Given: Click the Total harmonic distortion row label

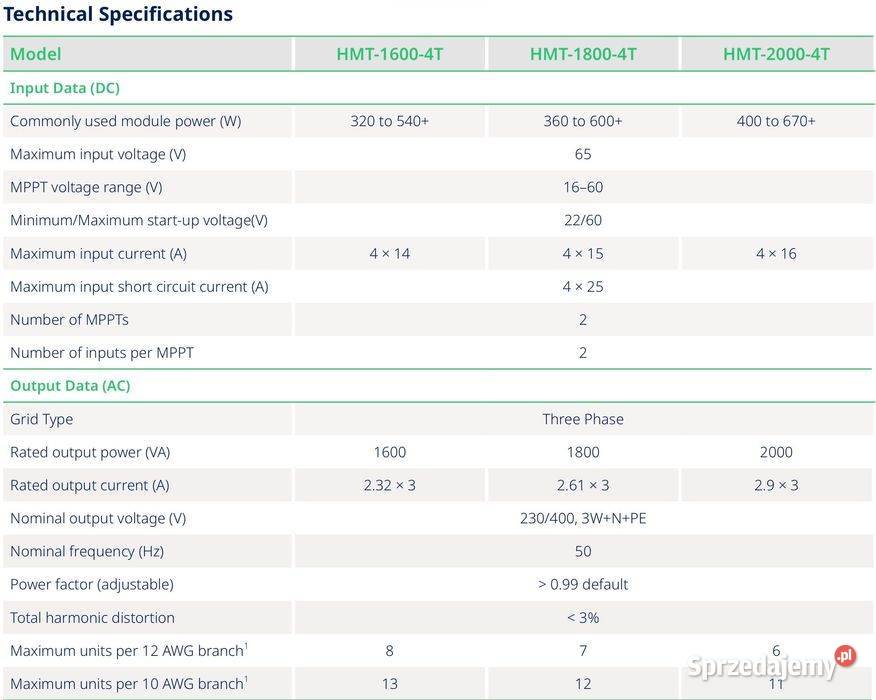Looking at the screenshot, I should [x=92, y=618].
